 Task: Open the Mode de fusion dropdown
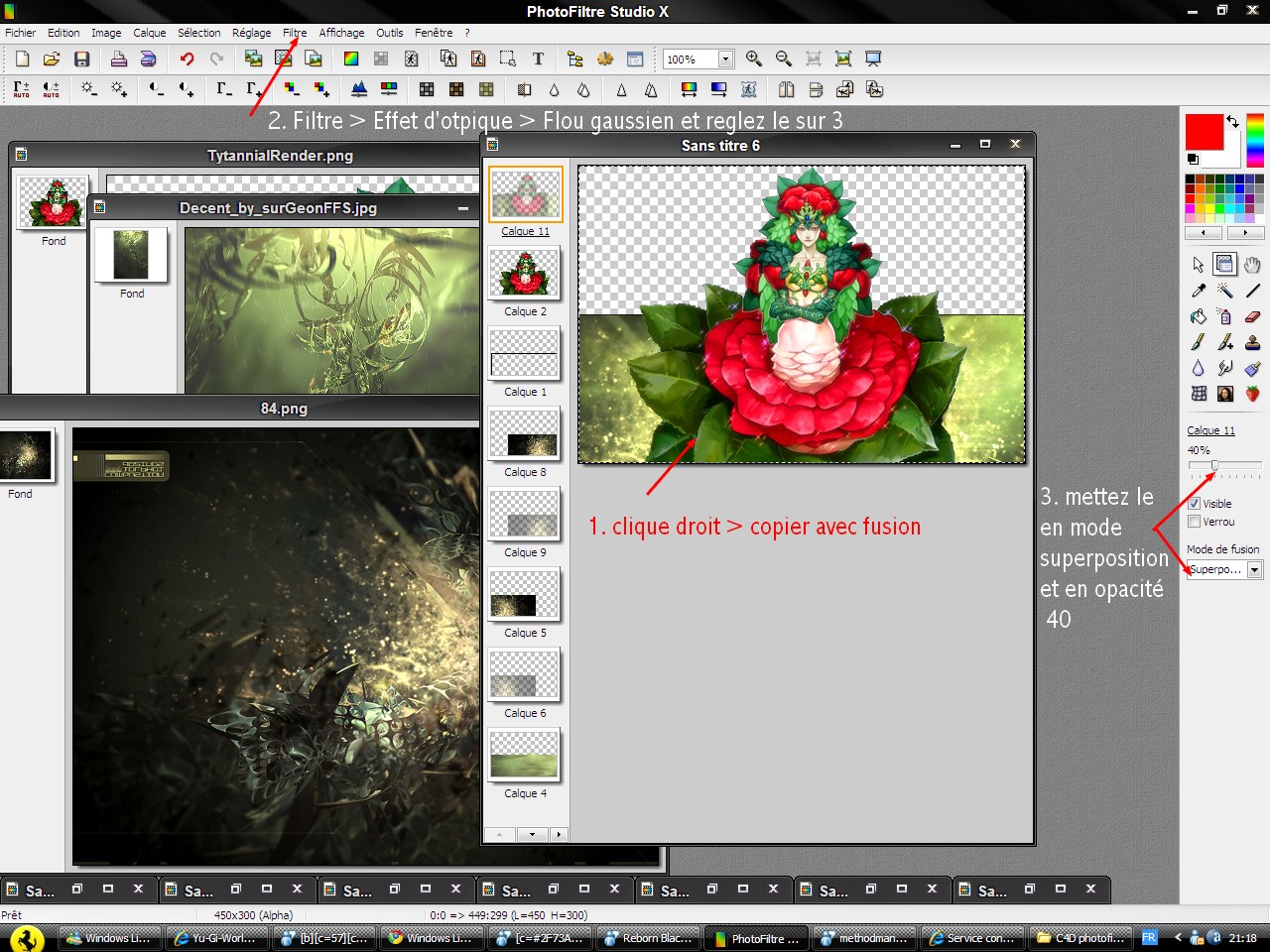[x=1254, y=569]
